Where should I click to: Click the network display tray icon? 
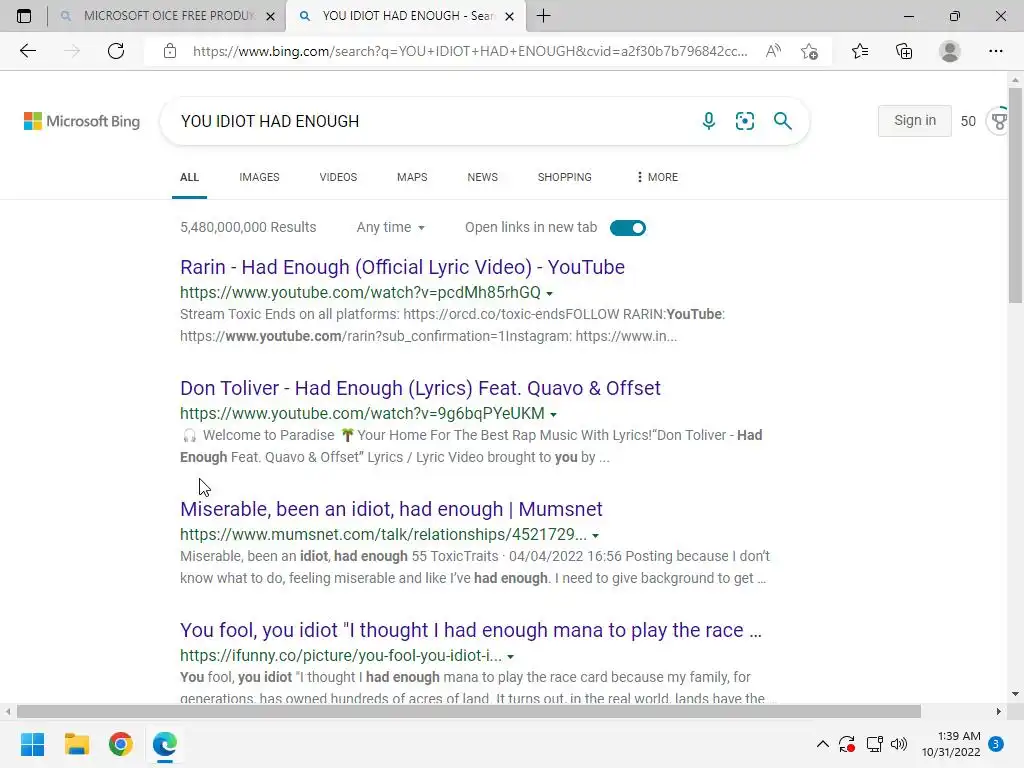874,744
